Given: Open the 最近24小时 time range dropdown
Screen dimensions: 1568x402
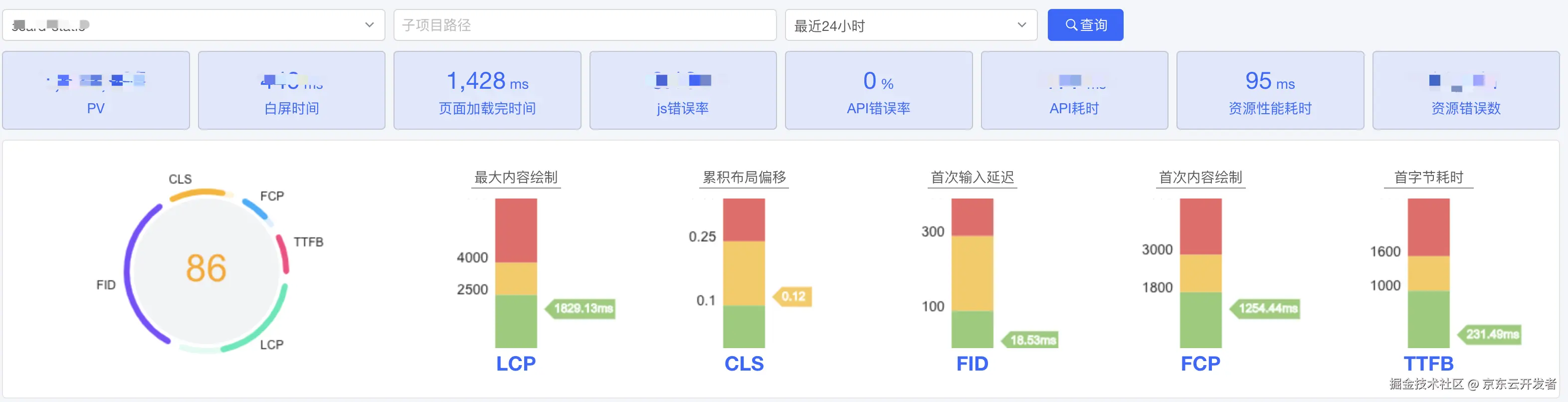Looking at the screenshot, I should [x=910, y=25].
